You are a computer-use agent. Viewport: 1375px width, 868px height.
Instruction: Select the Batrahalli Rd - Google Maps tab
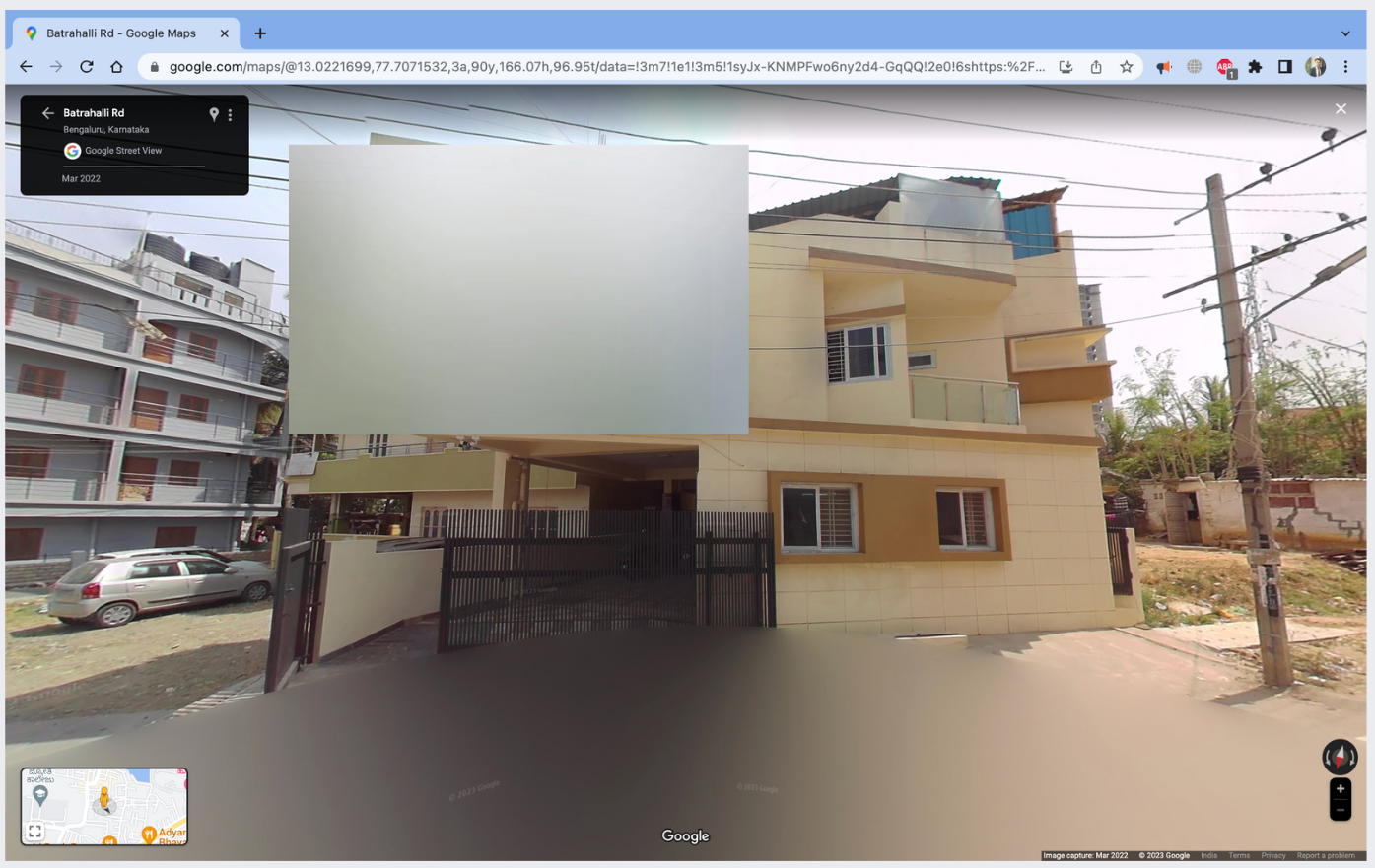118,33
